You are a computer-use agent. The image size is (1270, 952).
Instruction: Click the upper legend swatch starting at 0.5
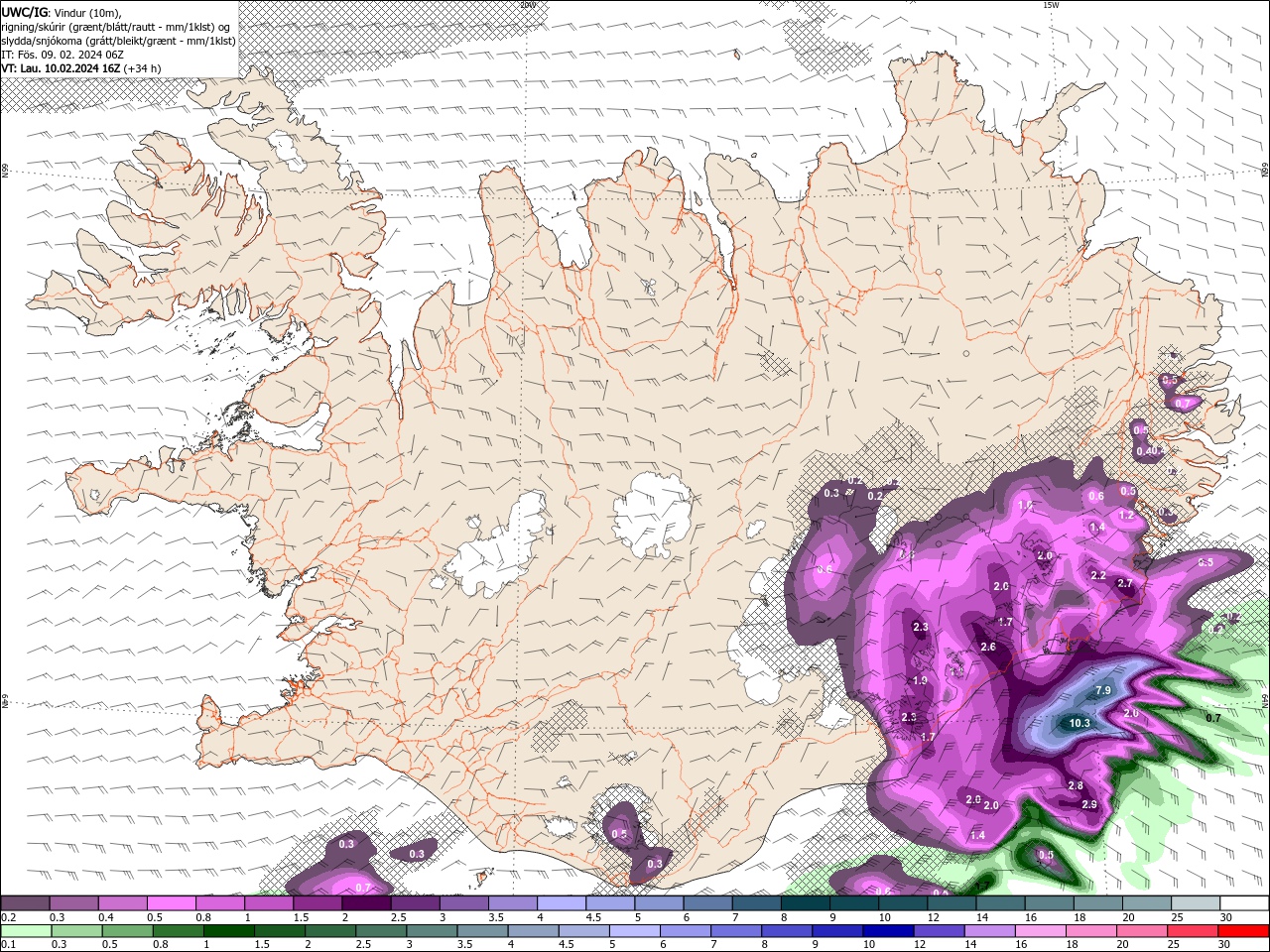point(171,903)
